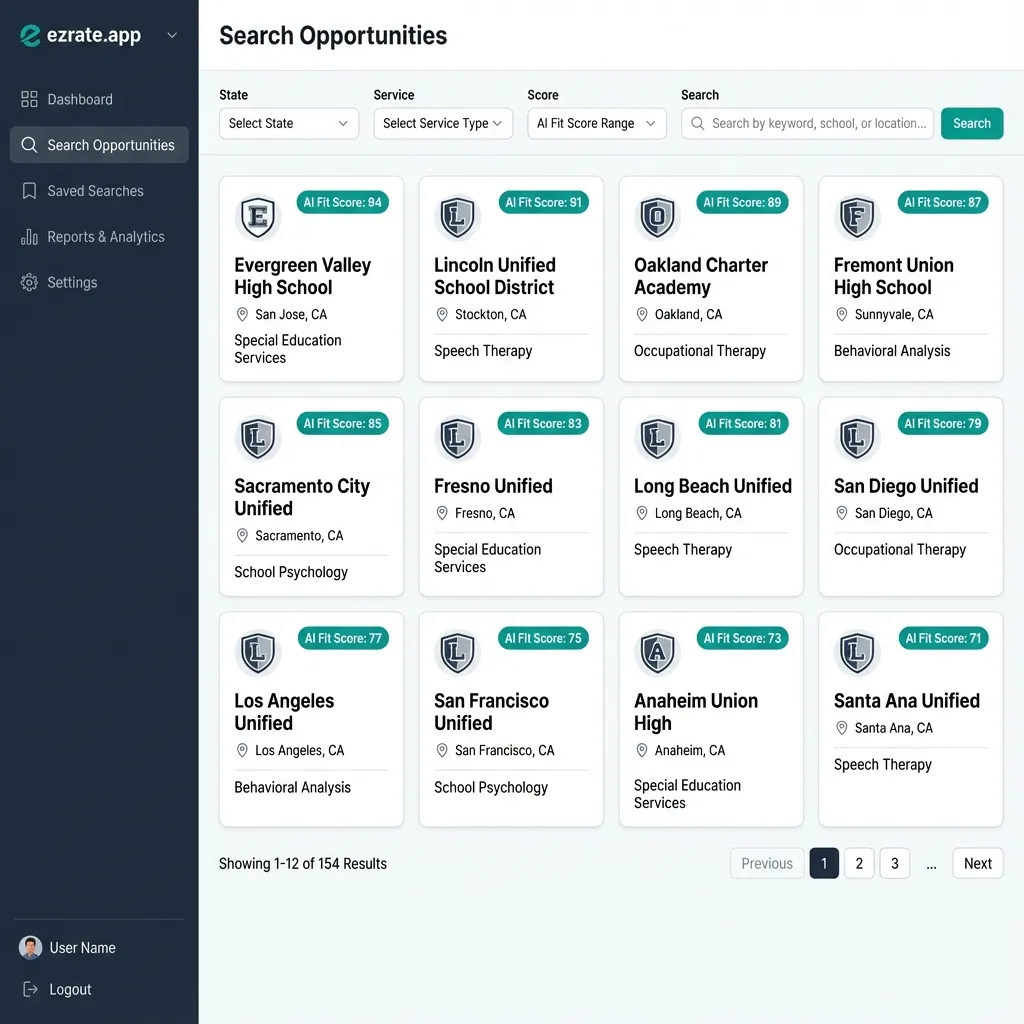Click Evergreen Valley's shield badge icon
1024x1024 pixels.
point(258,216)
